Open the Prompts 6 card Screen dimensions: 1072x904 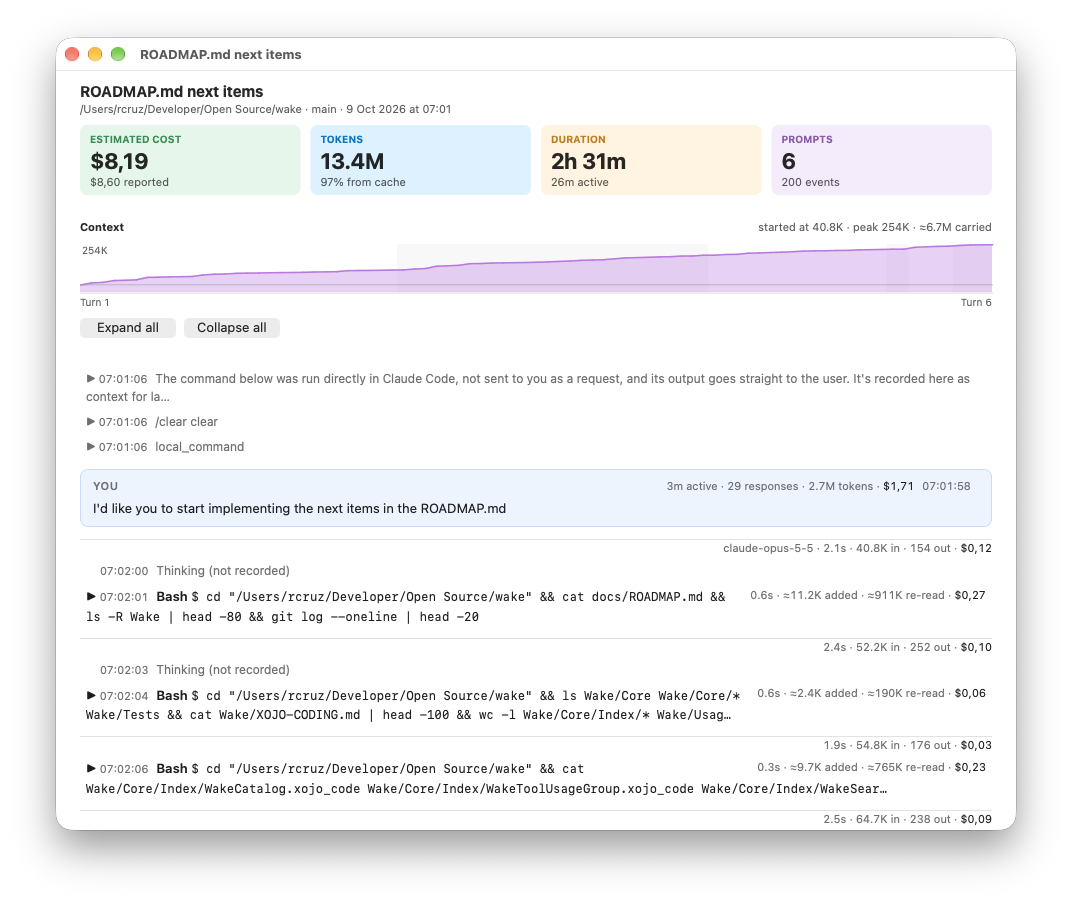881,160
